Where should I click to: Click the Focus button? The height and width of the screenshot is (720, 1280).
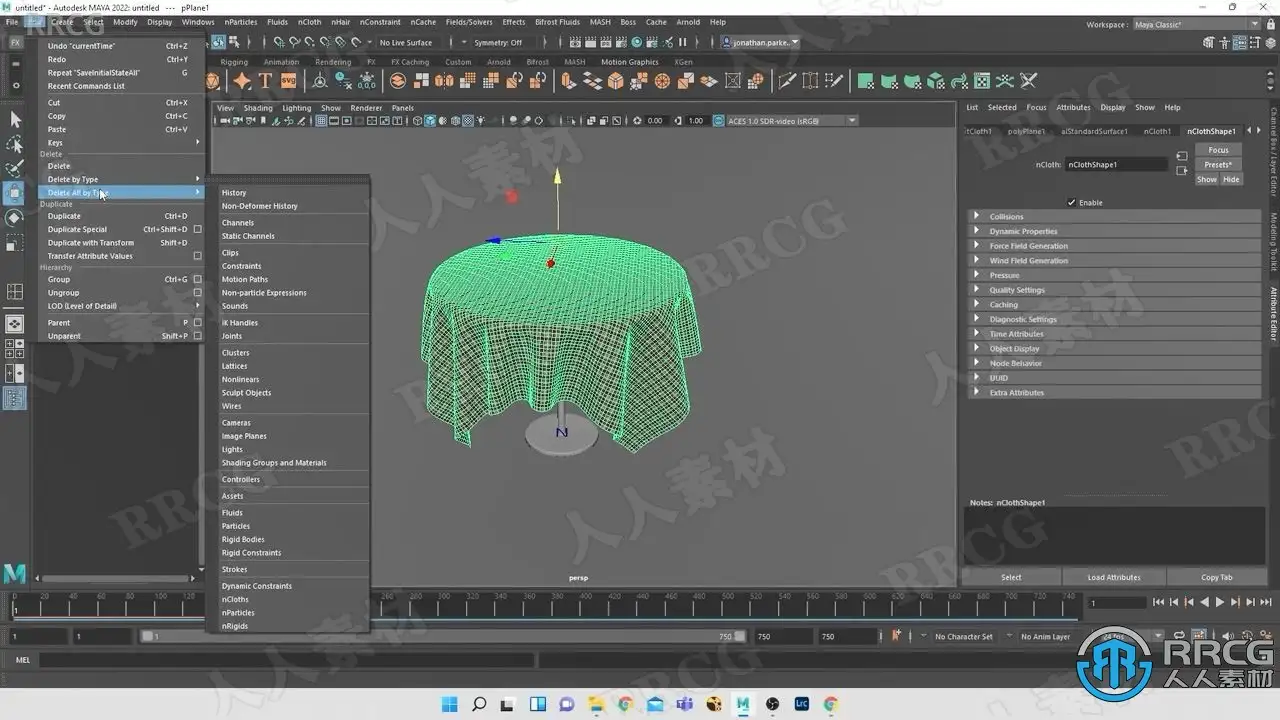[x=1218, y=150]
